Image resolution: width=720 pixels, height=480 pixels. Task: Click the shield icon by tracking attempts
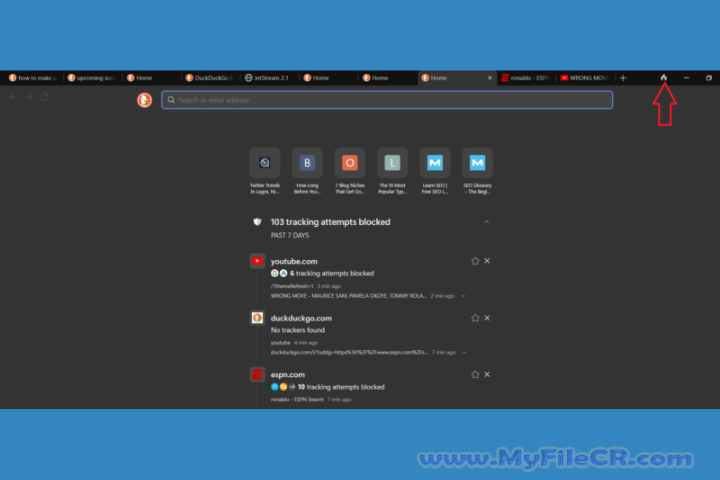[257, 222]
